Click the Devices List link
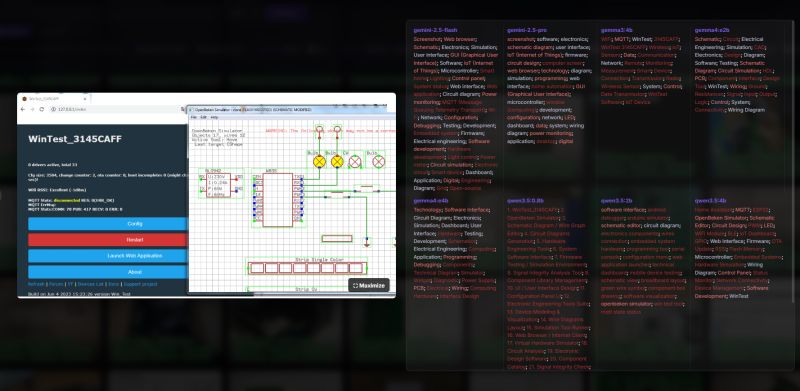800x391 pixels. point(90,284)
